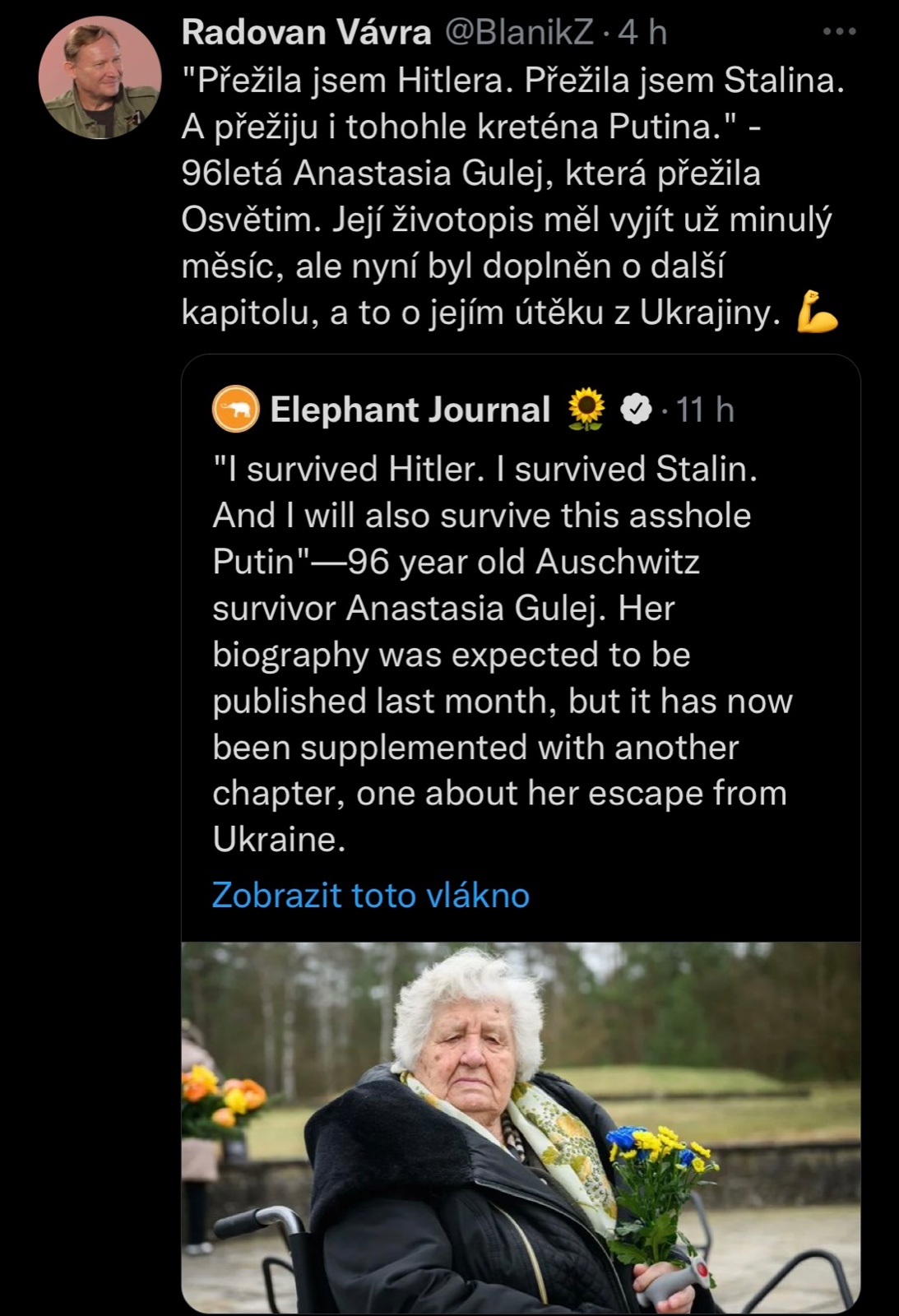
Task: Click the verified badge beside Elephant Journal
Action: 635,409
